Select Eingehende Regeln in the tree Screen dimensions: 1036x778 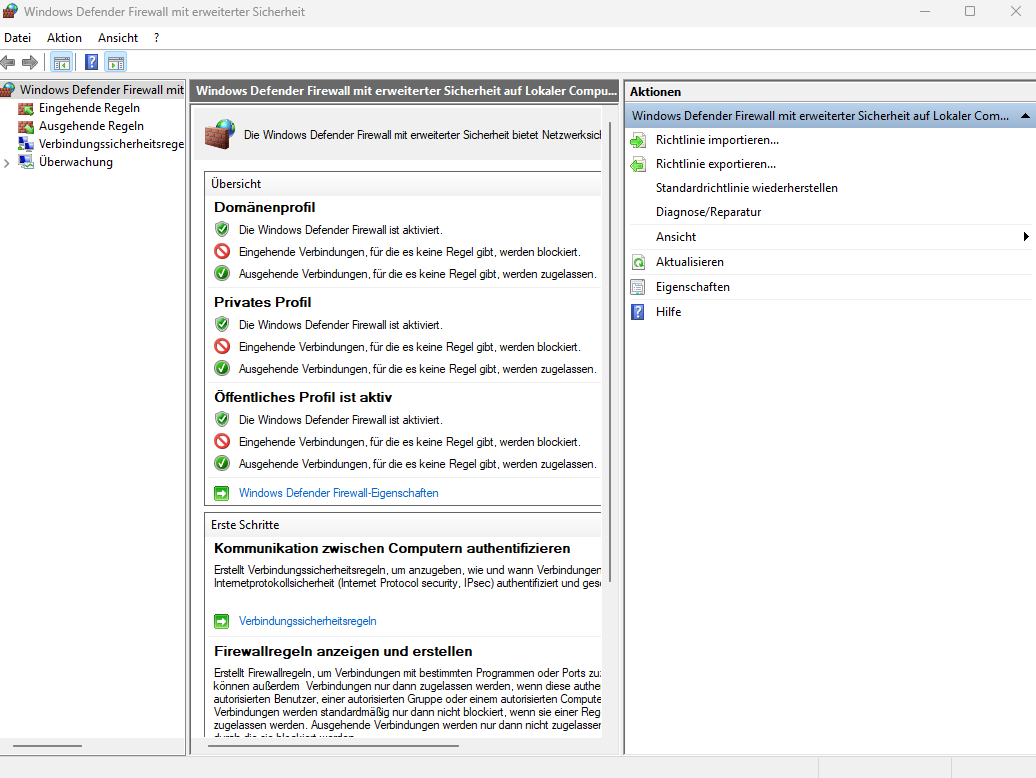pyautogui.click(x=89, y=108)
